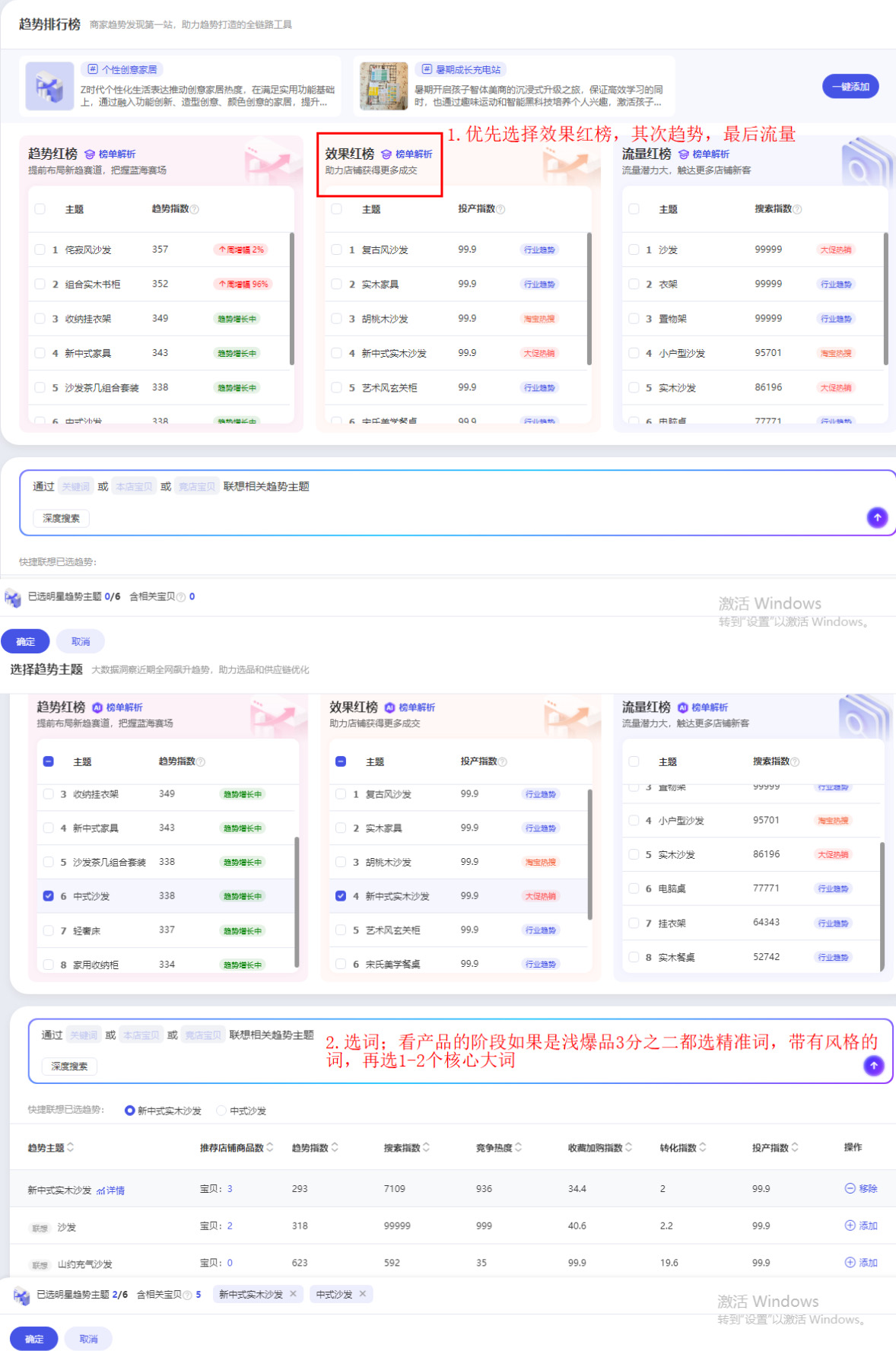Image resolution: width=896 pixels, height=1351 pixels.
Task: Choose the 中式沙发 radio option
Action: coord(221,1111)
